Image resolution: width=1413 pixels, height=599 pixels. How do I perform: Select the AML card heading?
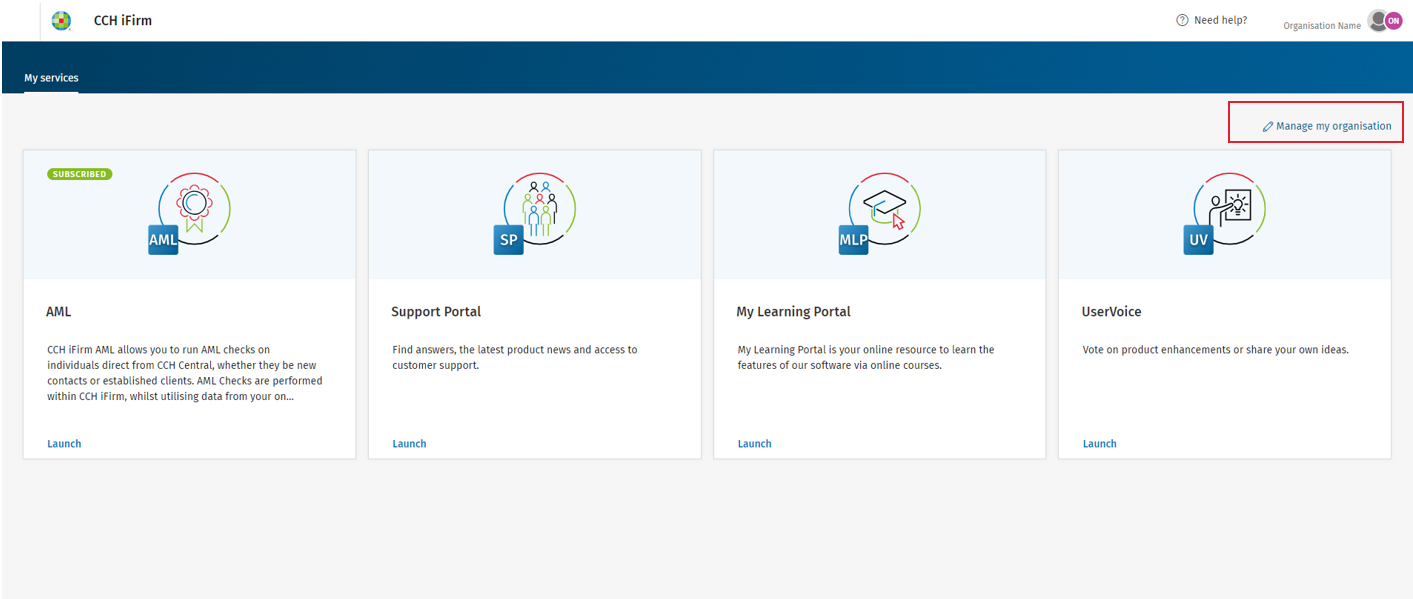59,312
